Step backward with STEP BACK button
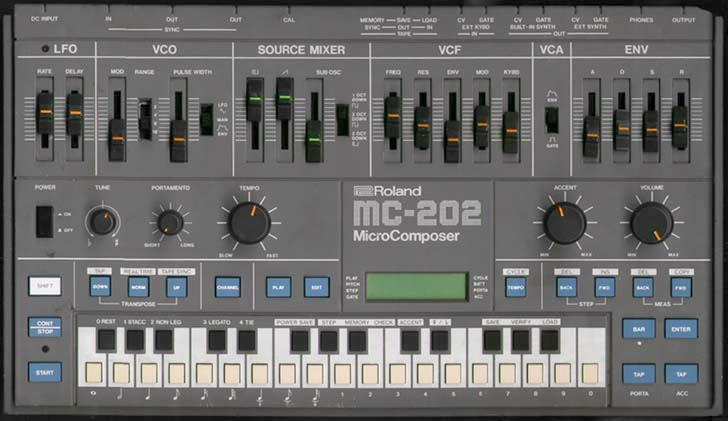 (566, 287)
